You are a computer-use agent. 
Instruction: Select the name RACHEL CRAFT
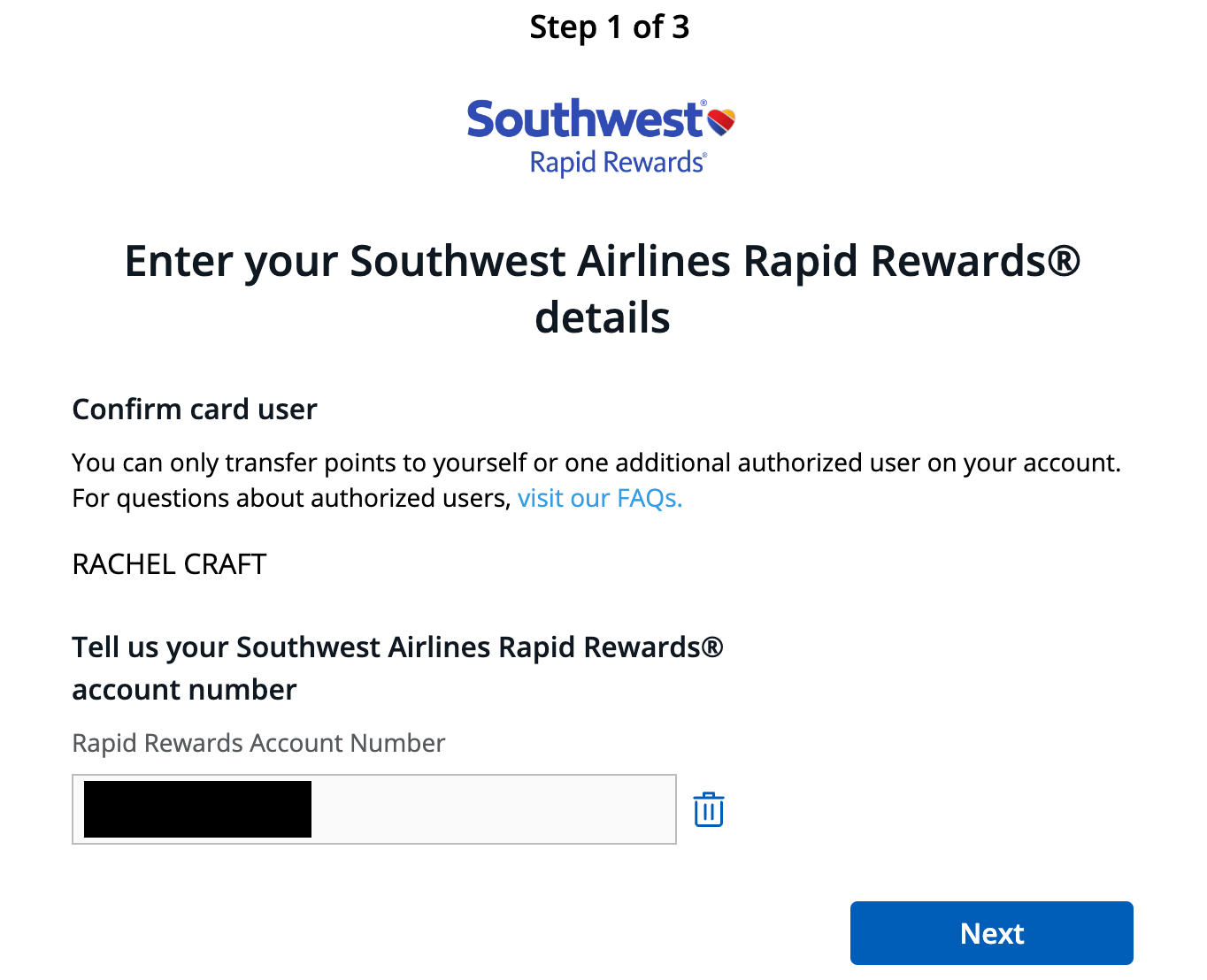(x=168, y=563)
